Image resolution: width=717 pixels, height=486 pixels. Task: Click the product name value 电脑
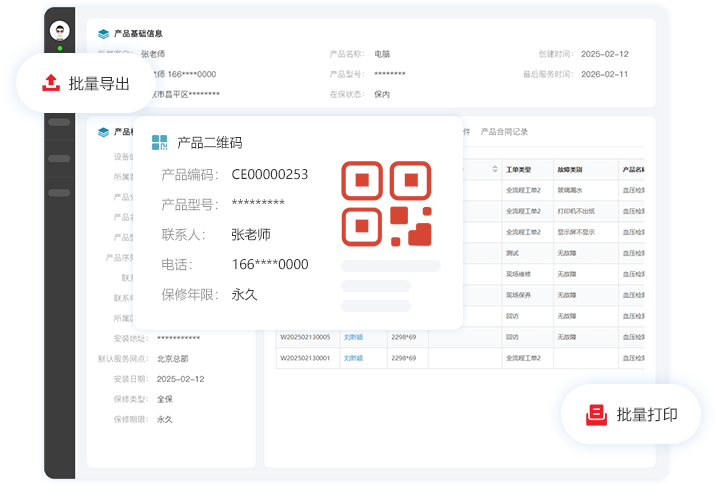[382, 54]
